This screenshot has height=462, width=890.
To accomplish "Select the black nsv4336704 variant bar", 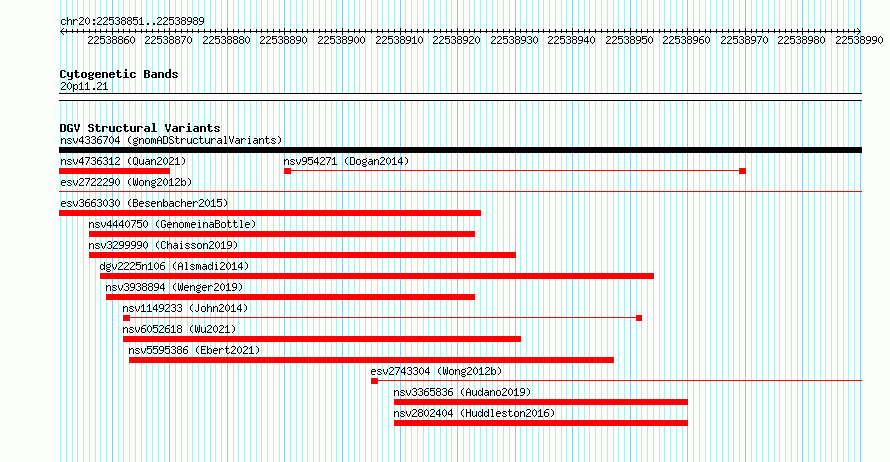I will coord(460,150).
